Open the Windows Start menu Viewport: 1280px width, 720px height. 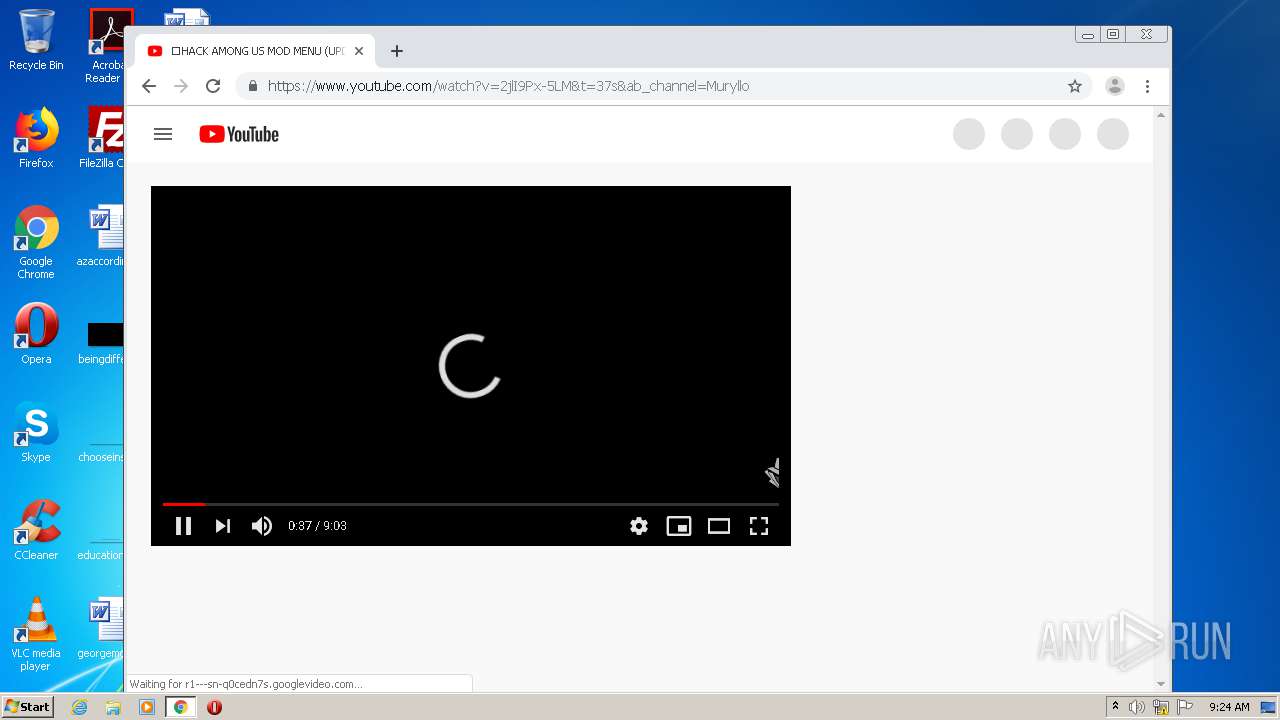[x=27, y=706]
